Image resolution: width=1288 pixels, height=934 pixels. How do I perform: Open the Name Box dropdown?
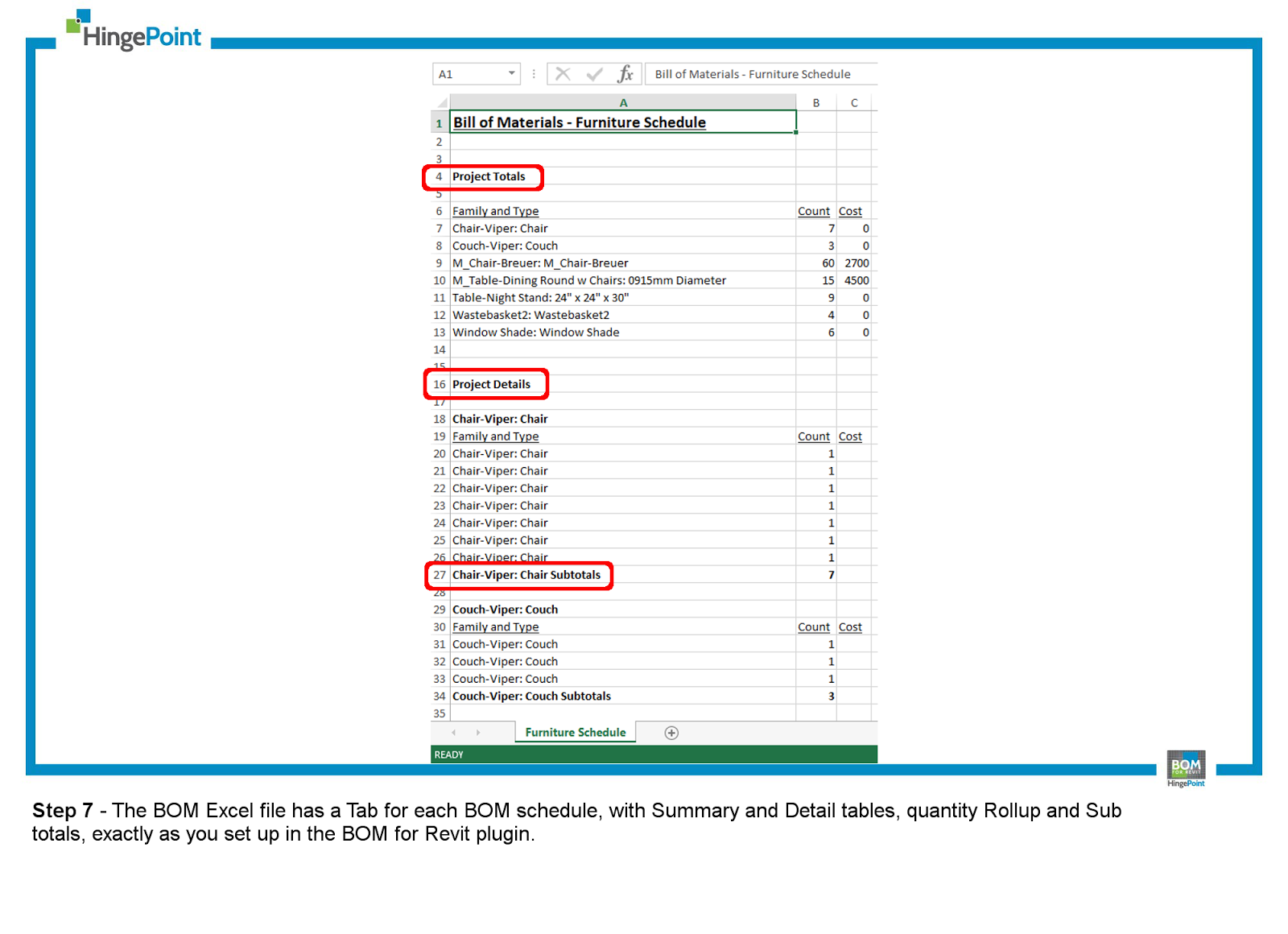(x=510, y=73)
